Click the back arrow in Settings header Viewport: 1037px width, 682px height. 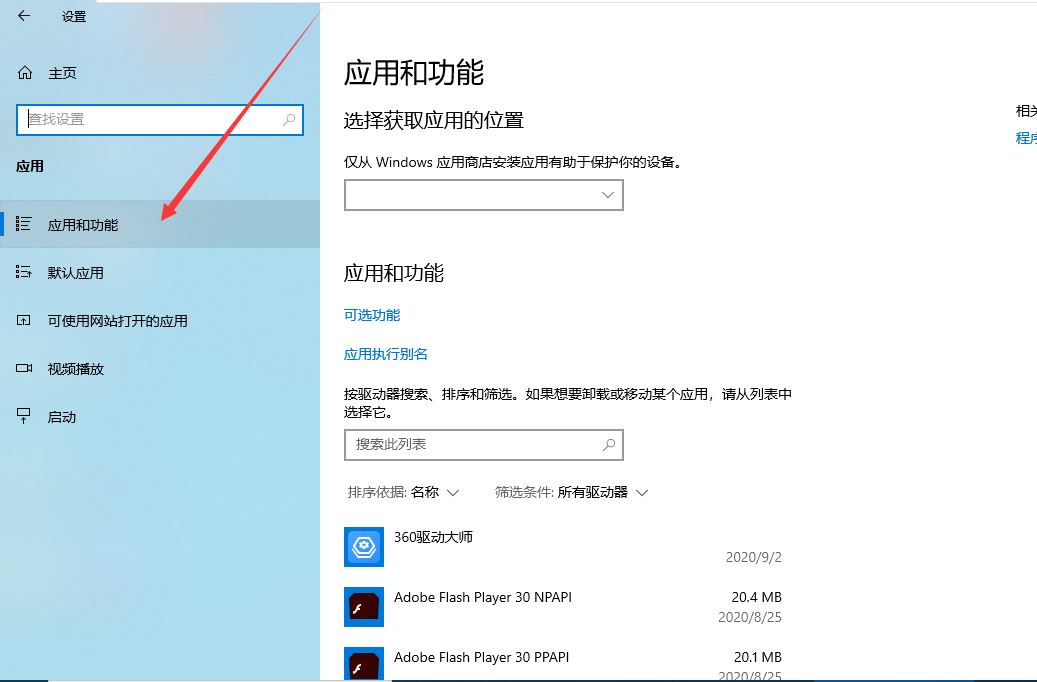click(24, 16)
